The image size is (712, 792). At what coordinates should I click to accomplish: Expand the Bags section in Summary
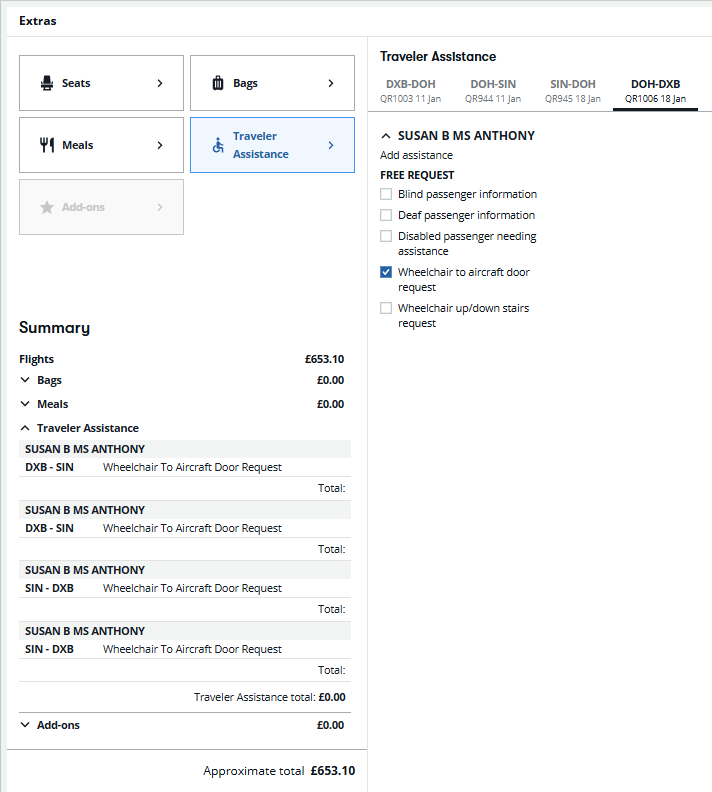pos(25,380)
